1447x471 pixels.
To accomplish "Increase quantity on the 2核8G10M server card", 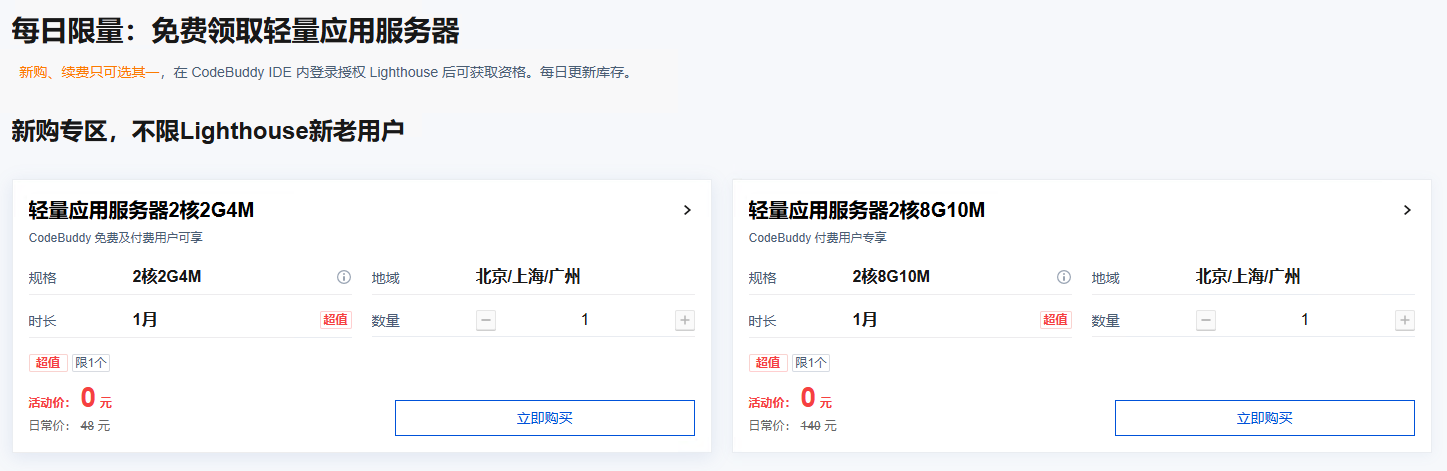I will 1405,320.
